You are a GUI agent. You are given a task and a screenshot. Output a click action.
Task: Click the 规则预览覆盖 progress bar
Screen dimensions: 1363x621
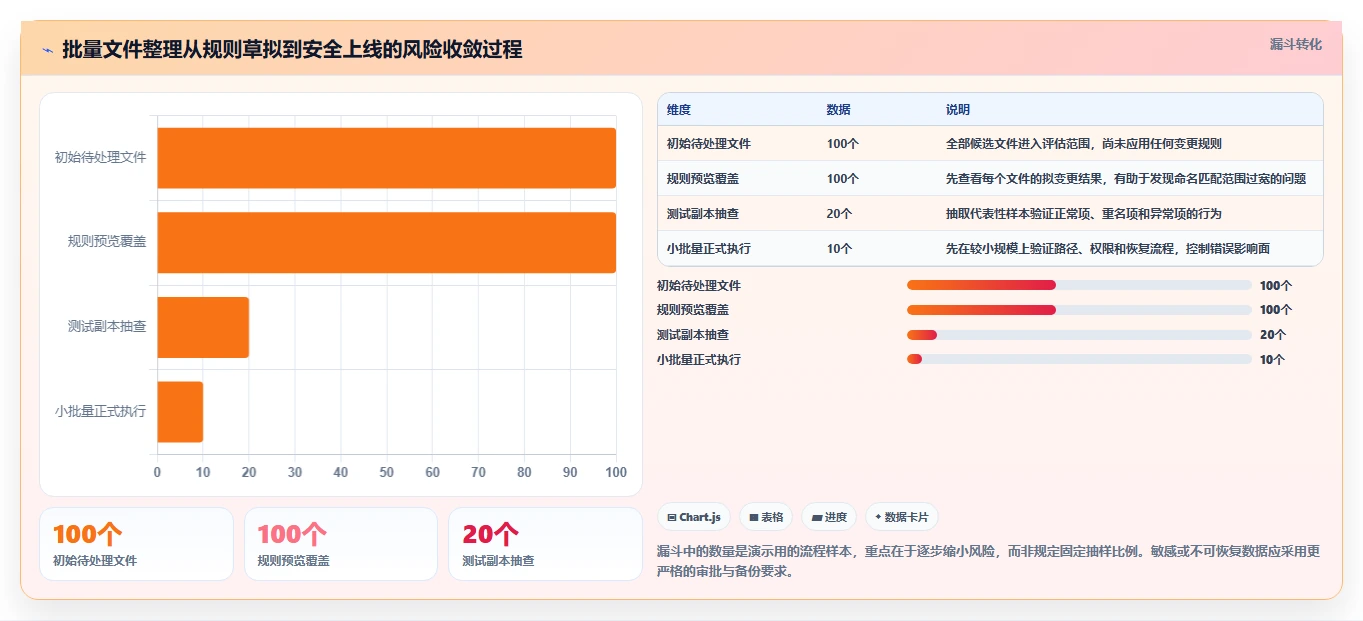click(1079, 310)
